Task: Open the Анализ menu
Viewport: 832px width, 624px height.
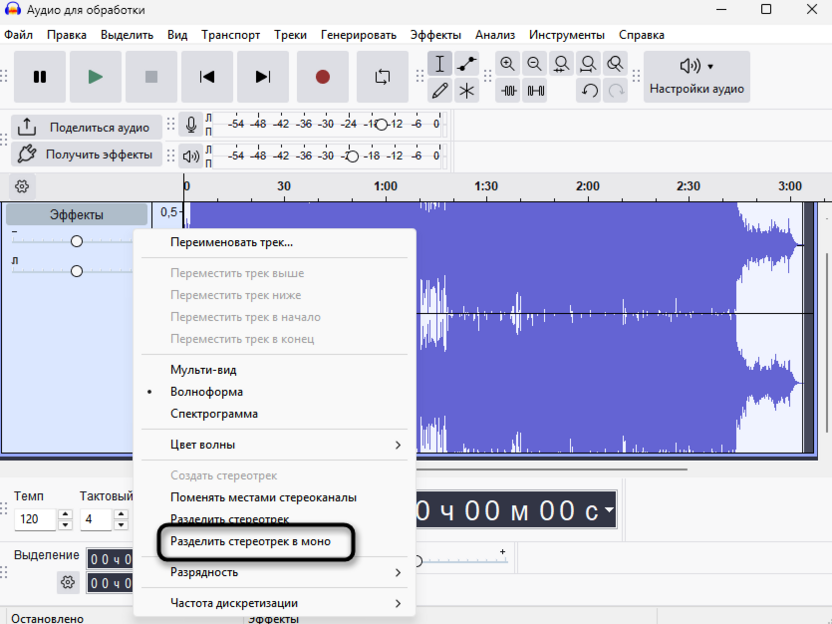Action: [495, 35]
